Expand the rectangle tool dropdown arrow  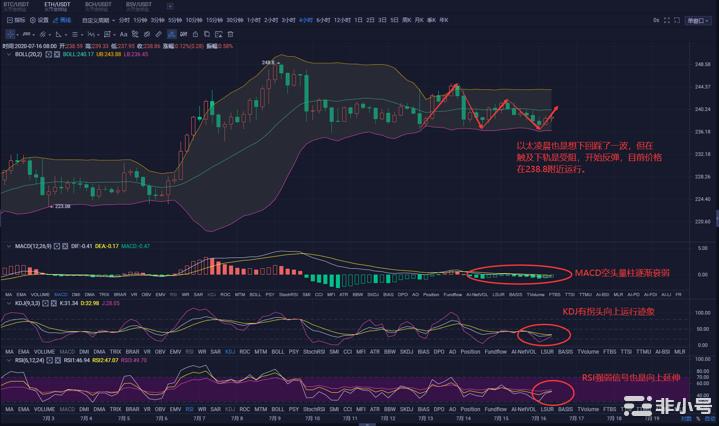point(114,34)
